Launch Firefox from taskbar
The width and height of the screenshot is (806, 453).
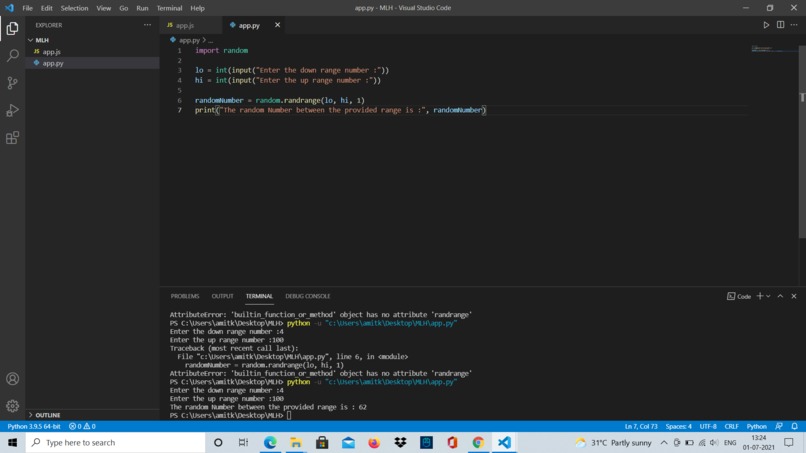(x=374, y=442)
